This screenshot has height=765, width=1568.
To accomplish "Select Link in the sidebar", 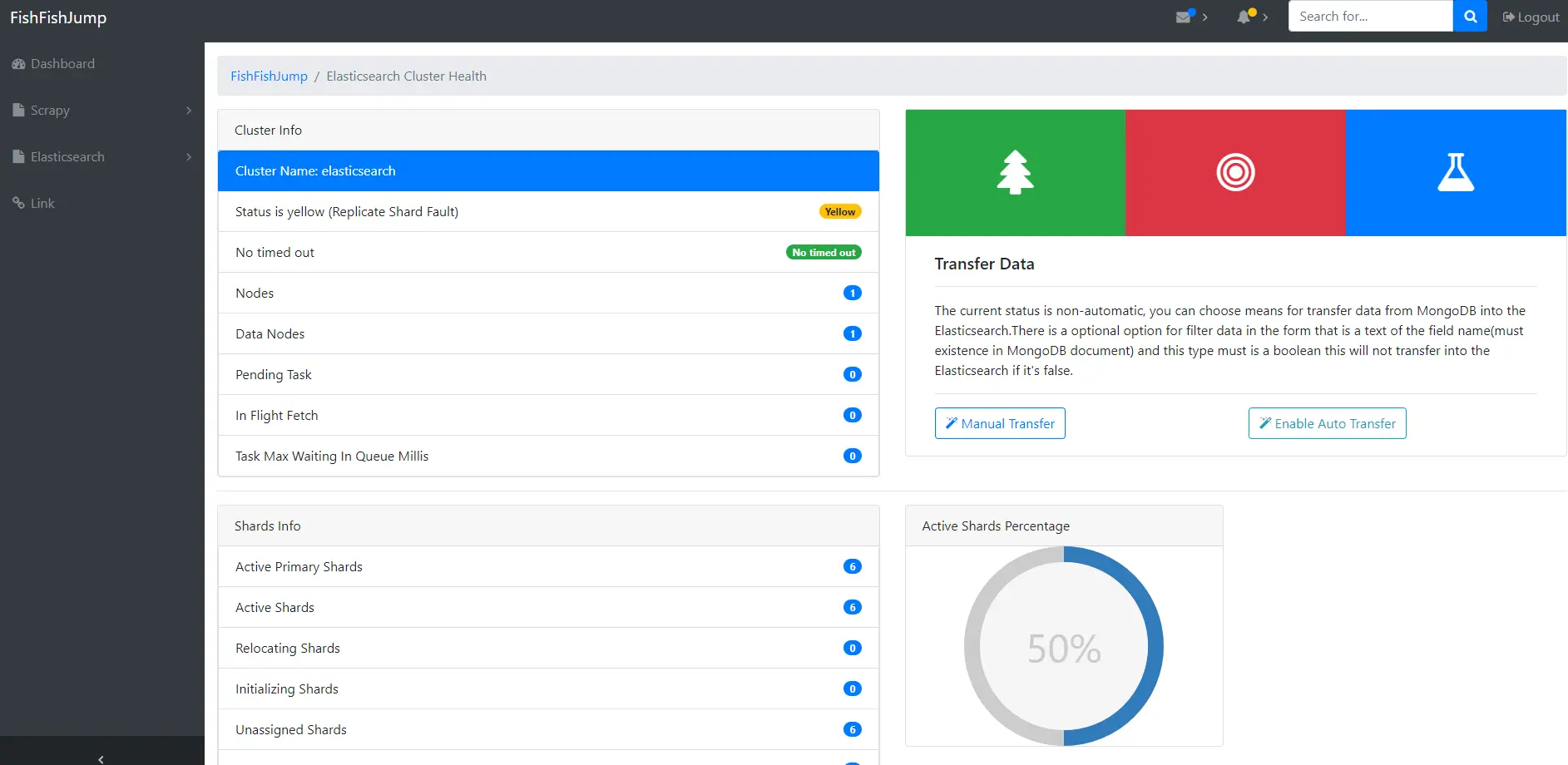I will tap(42, 202).
